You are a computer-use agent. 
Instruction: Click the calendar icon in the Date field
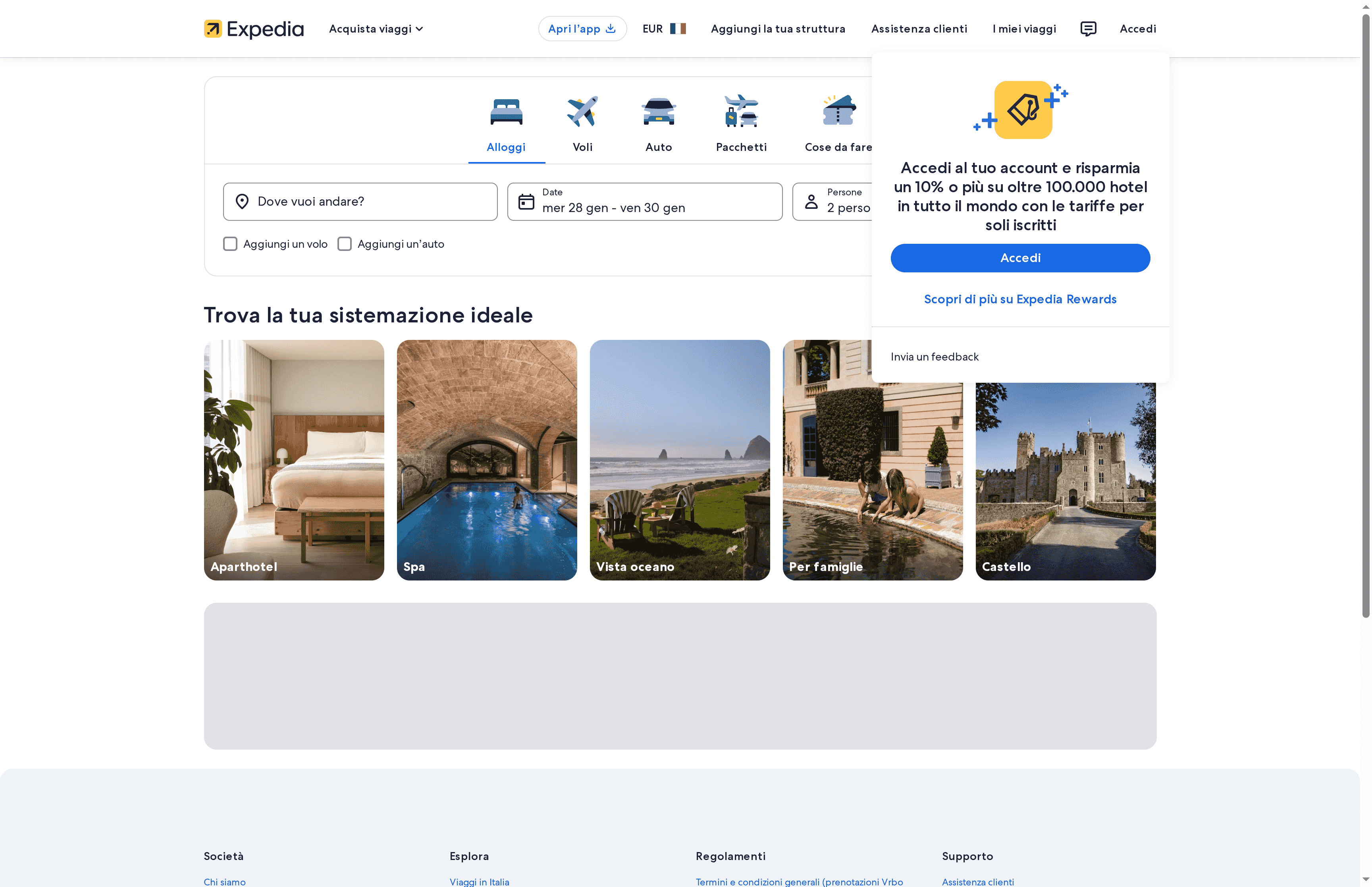(x=526, y=201)
